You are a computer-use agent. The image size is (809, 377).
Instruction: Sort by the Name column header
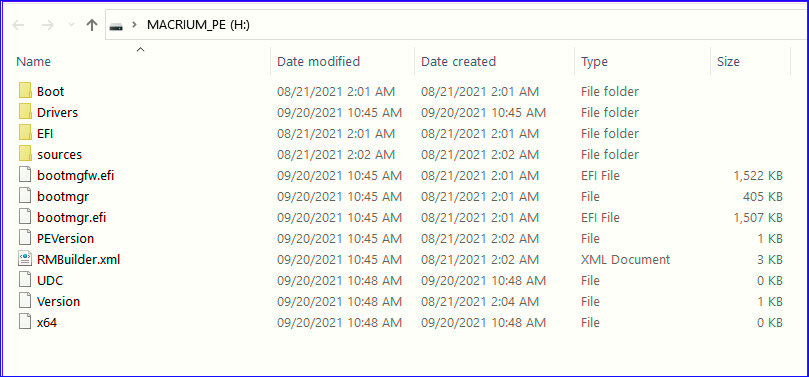tap(34, 61)
